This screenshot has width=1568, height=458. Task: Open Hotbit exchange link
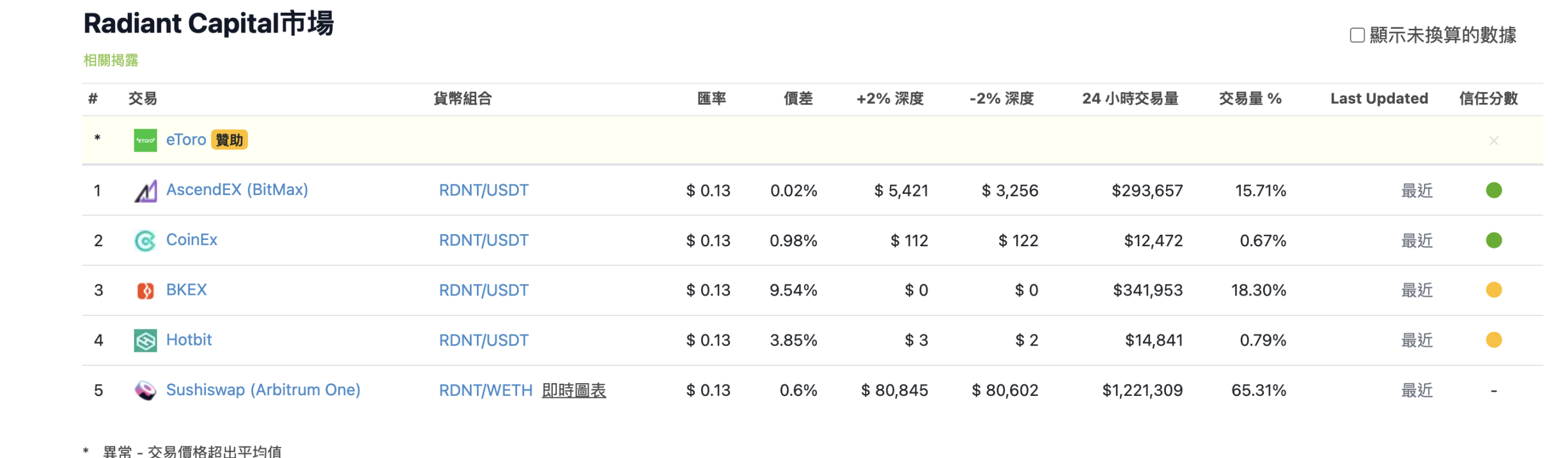pyautogui.click(x=189, y=339)
